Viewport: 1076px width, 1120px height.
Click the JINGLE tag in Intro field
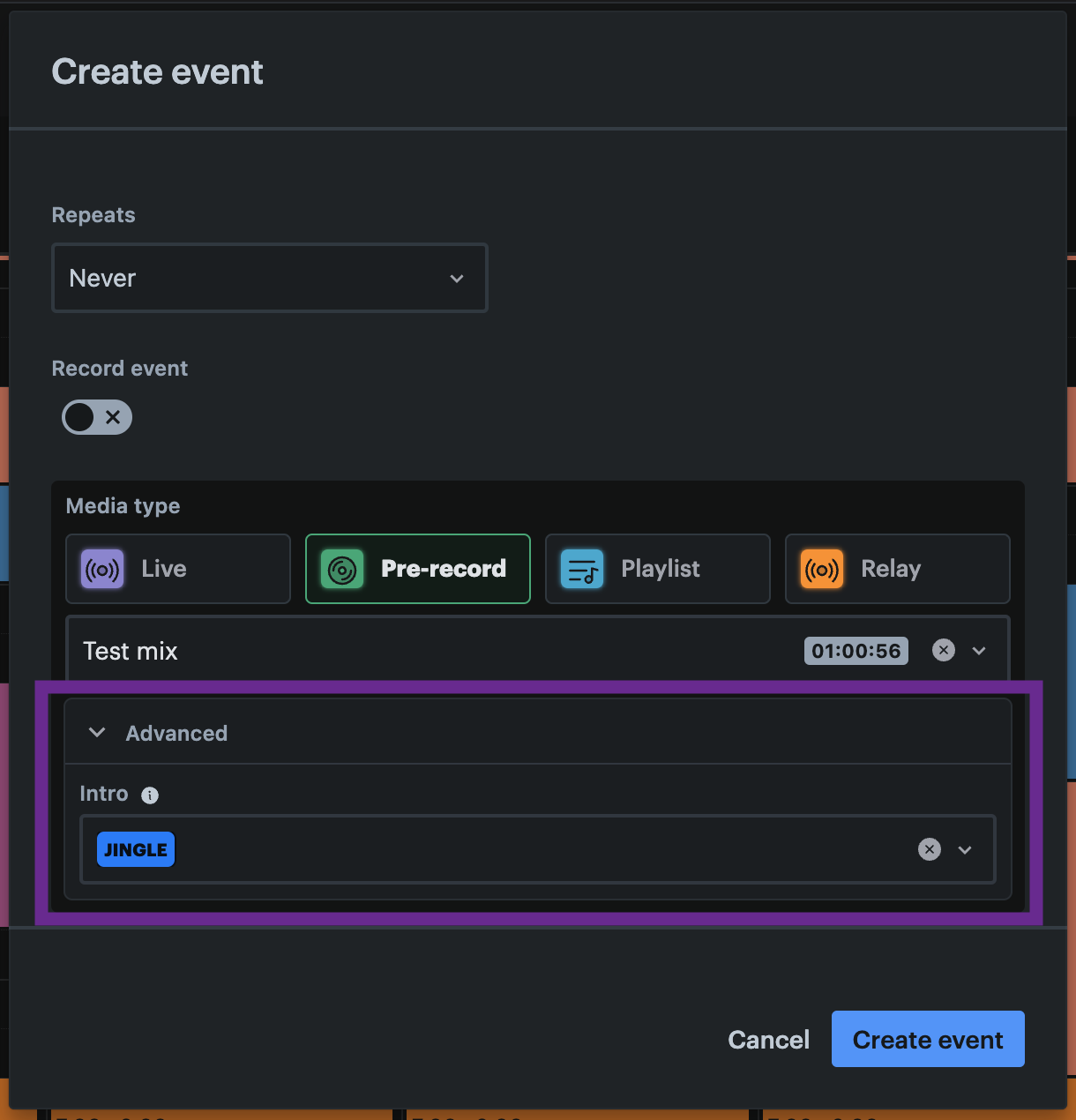[x=136, y=849]
